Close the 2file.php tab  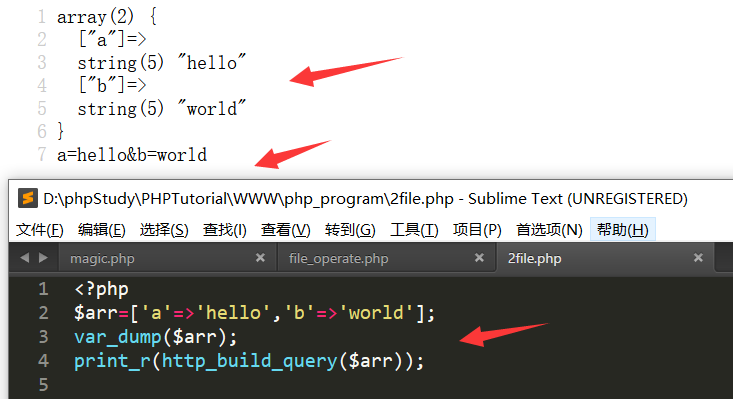click(x=698, y=257)
